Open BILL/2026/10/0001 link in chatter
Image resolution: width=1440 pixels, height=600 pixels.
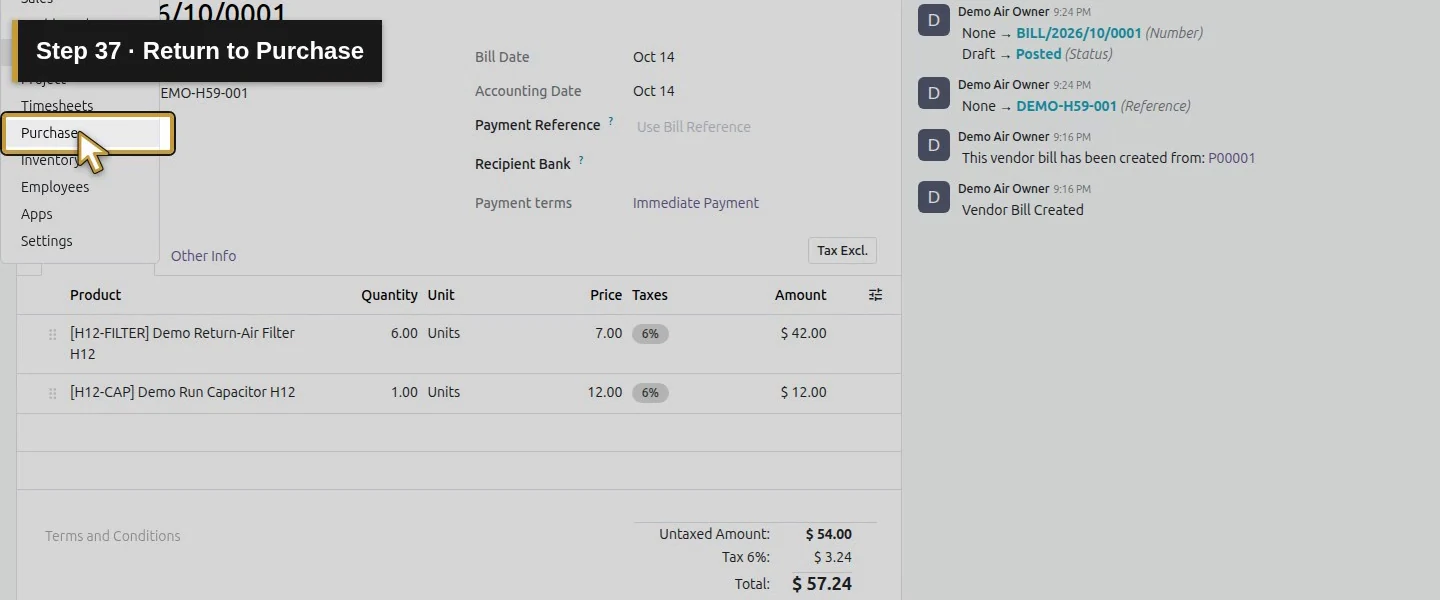(1079, 33)
